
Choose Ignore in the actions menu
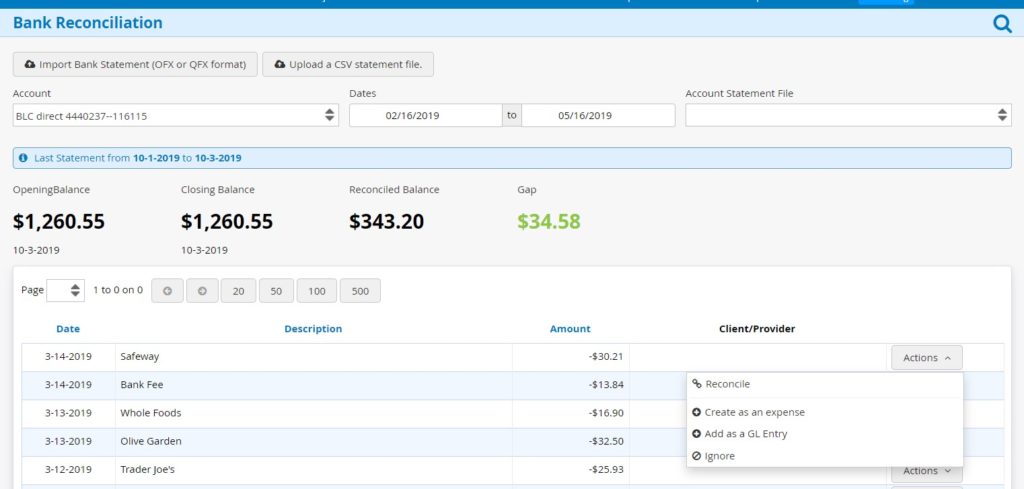(719, 456)
